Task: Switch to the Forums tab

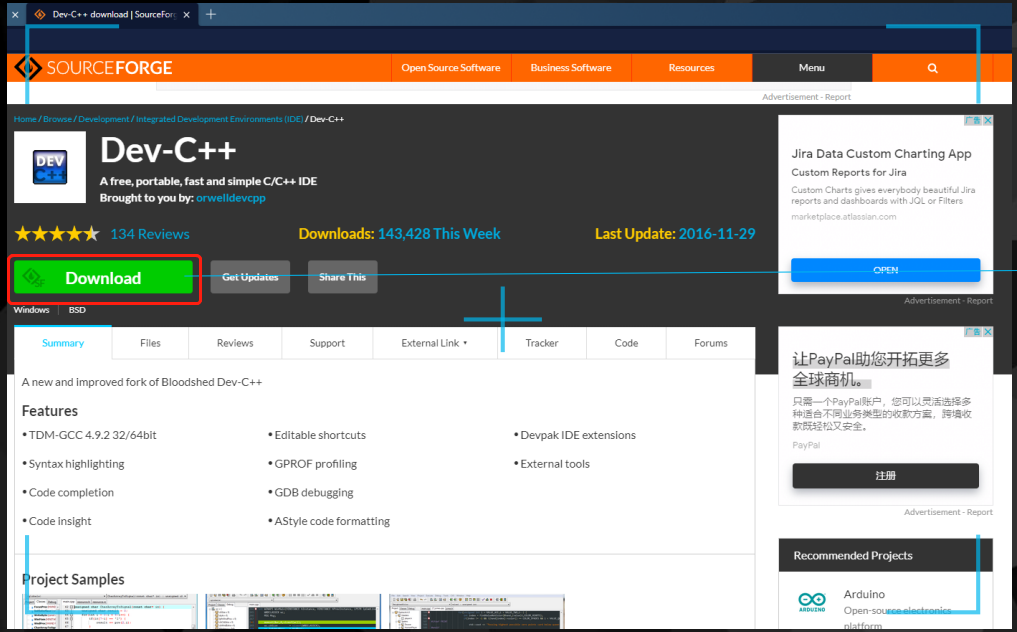Action: (711, 343)
